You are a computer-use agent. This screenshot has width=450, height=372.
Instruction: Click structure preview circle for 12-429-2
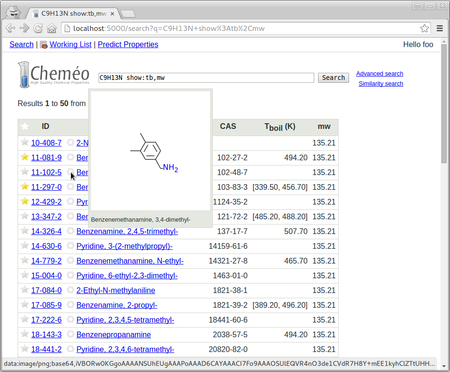coord(70,201)
